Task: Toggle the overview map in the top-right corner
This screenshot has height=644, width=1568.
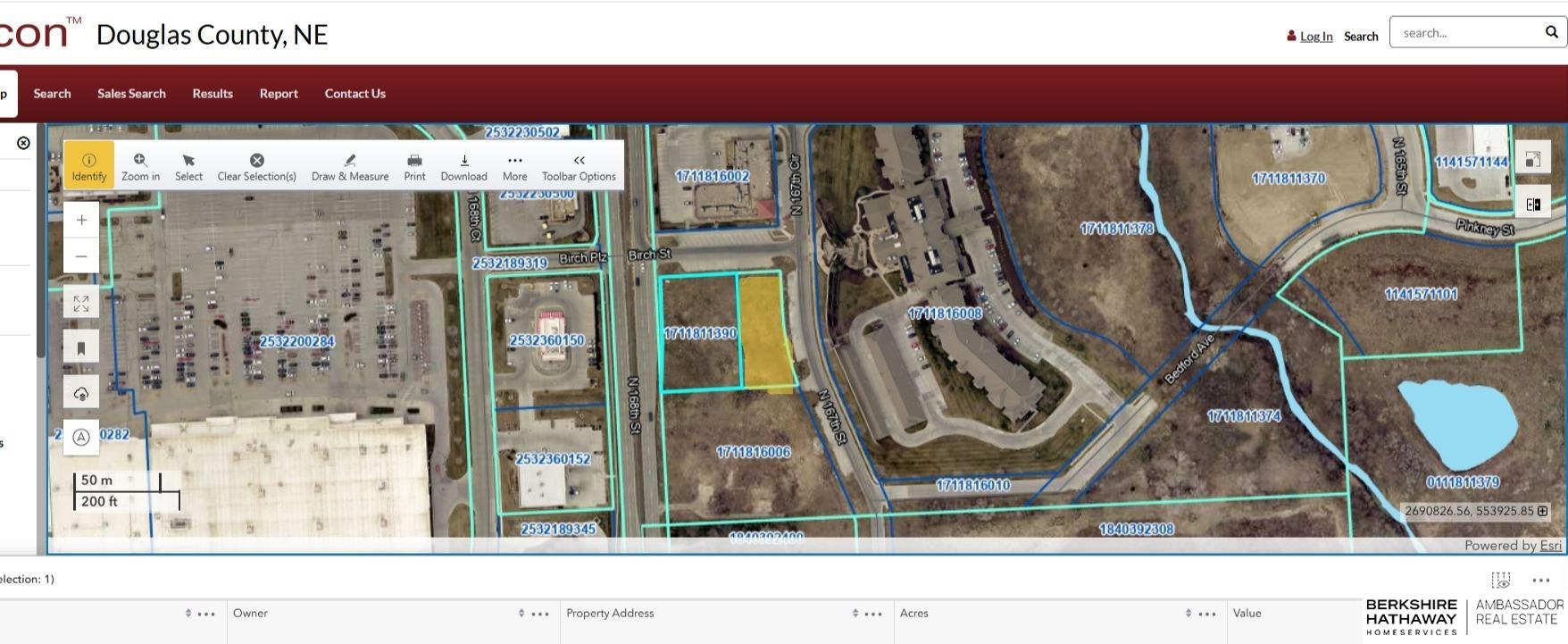Action: tap(1533, 159)
